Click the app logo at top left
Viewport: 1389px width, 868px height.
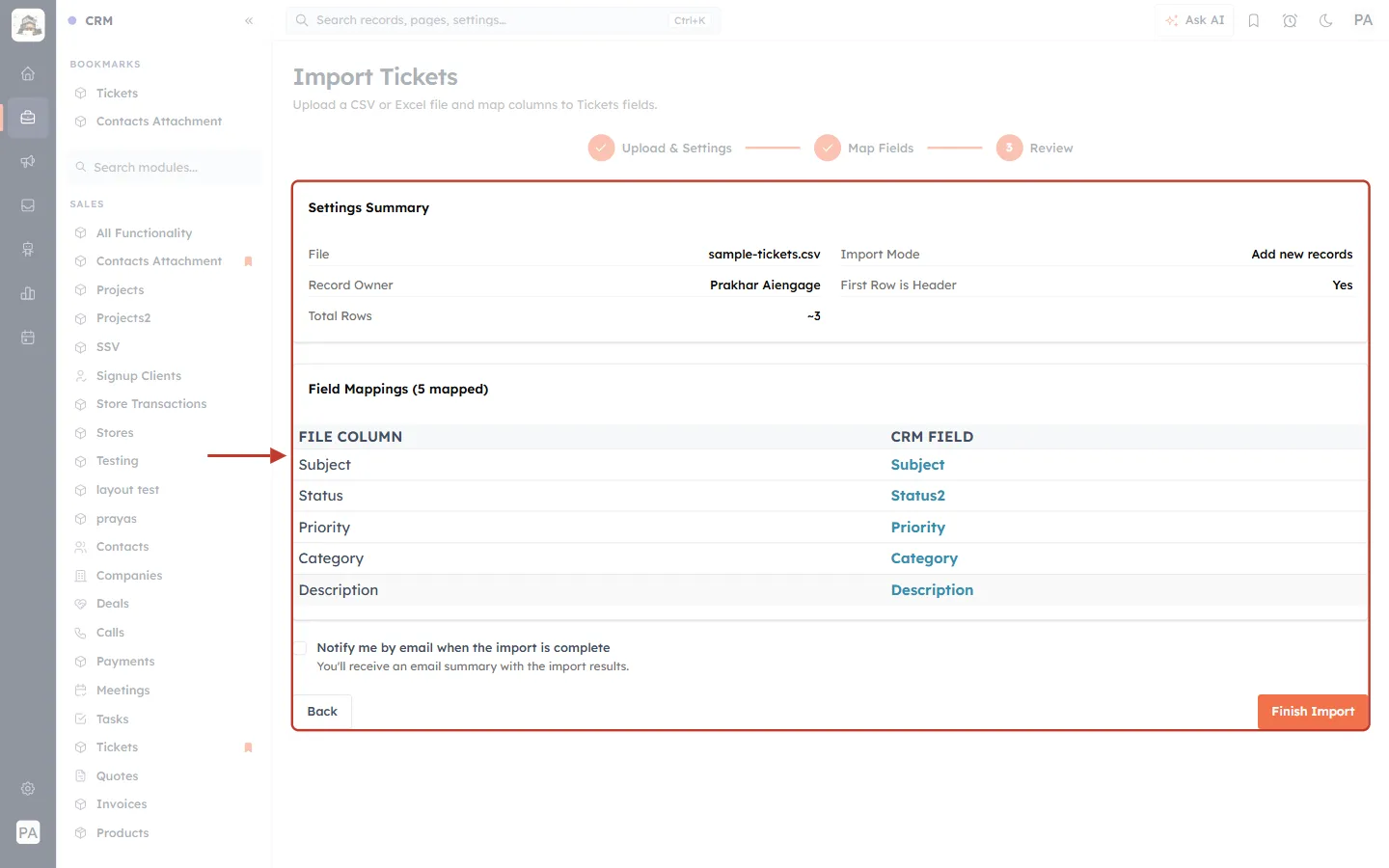(28, 25)
